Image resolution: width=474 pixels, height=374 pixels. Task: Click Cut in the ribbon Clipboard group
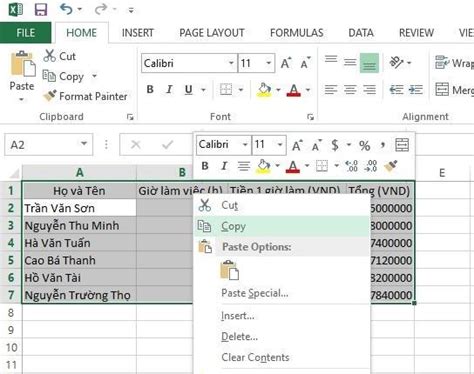(60, 56)
